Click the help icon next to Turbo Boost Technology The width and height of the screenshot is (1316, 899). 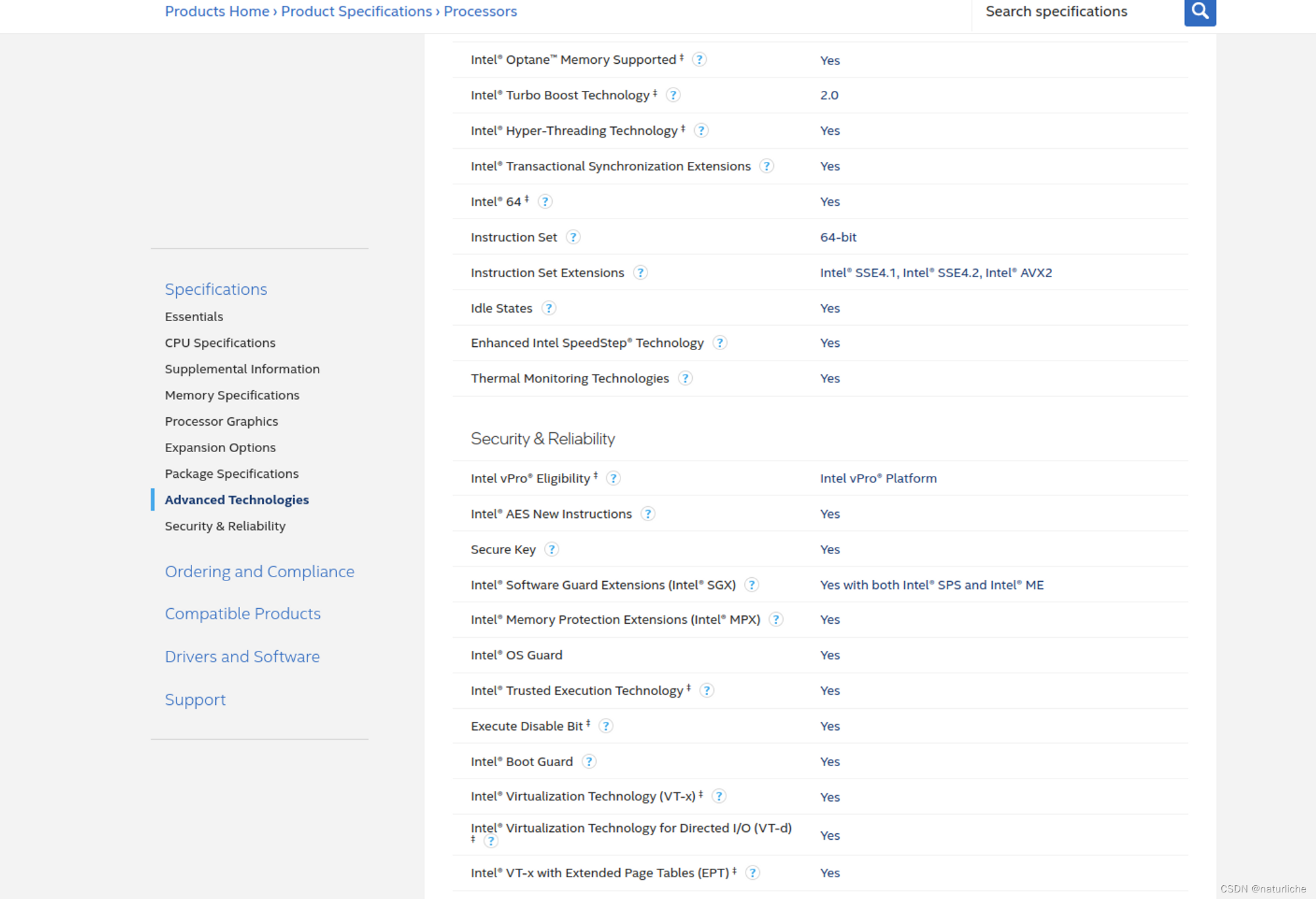tap(676, 95)
